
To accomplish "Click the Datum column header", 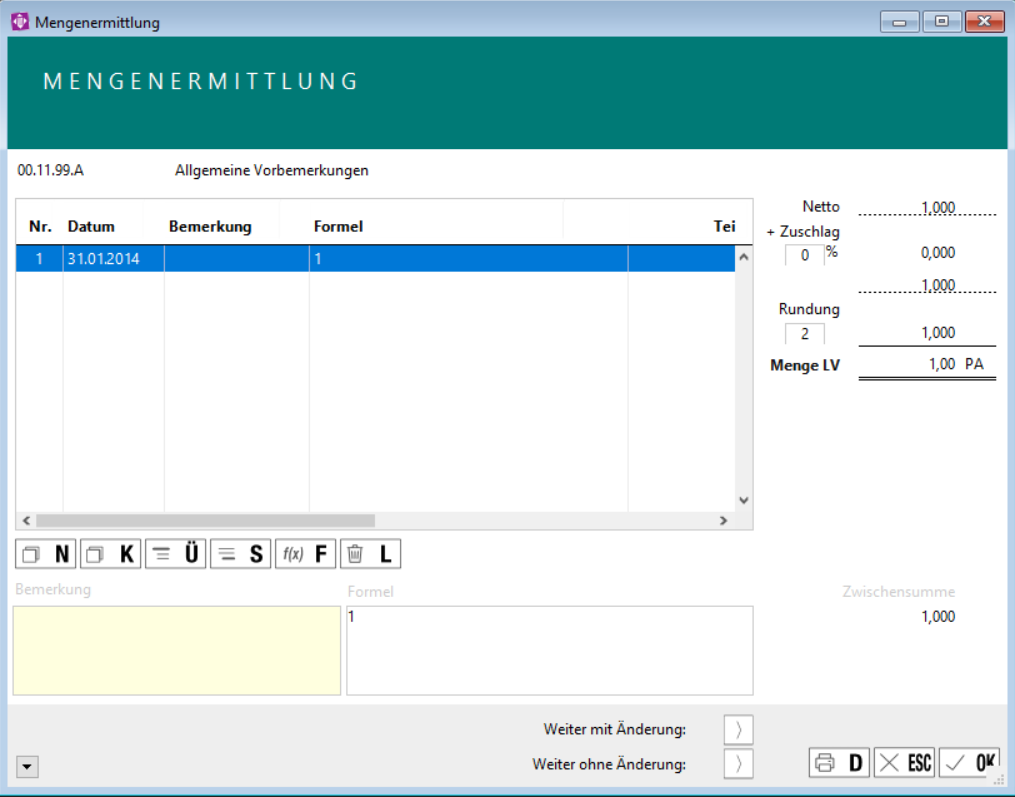I will (x=91, y=227).
